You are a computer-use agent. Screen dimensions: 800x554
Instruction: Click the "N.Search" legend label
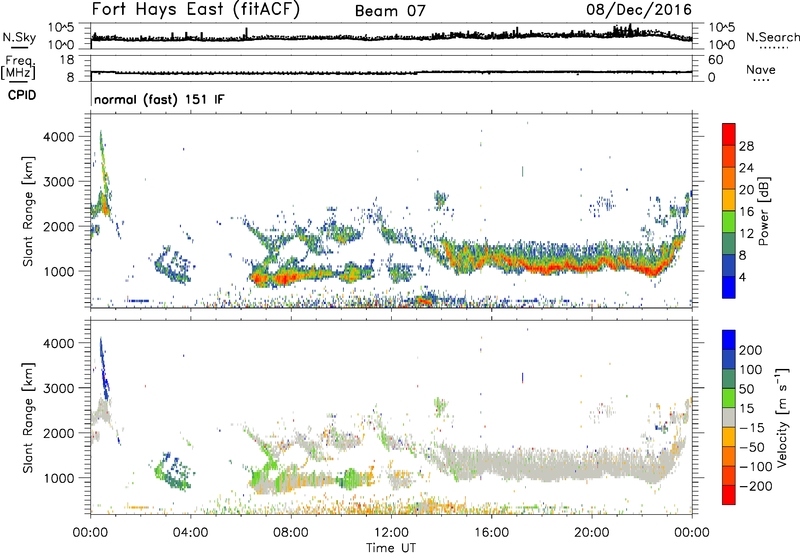(x=772, y=37)
